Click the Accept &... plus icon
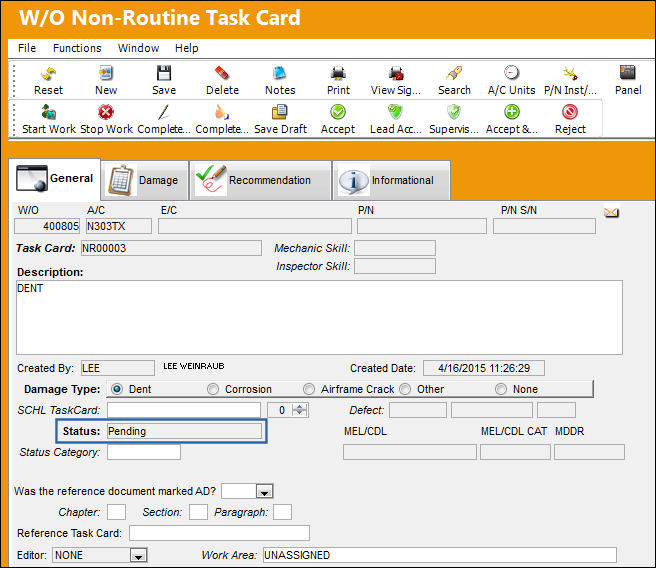This screenshot has height=568, width=656. click(512, 112)
